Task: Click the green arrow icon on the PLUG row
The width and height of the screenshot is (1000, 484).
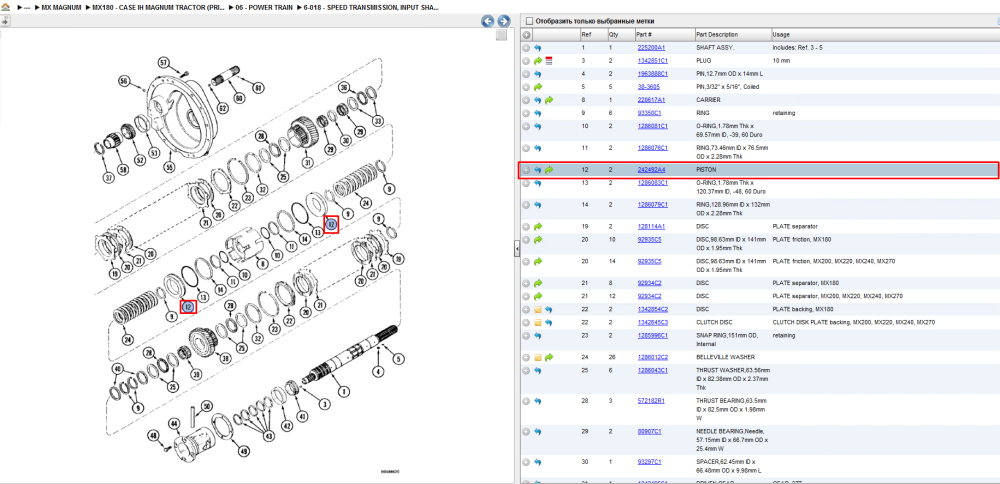Action: (x=538, y=61)
